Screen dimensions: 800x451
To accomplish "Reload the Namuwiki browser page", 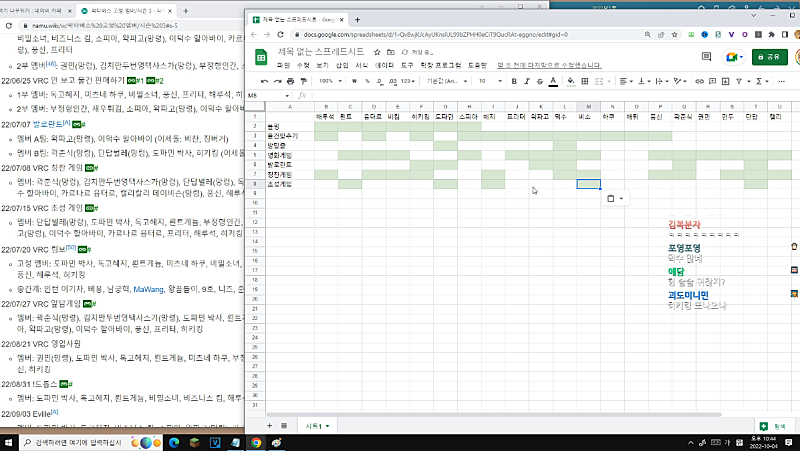I will click(9, 26).
